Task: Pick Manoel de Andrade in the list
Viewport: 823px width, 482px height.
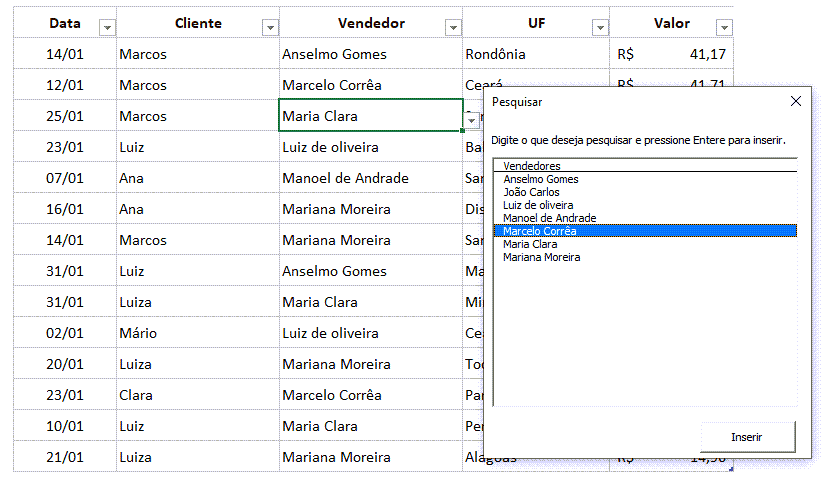Action: pyautogui.click(x=549, y=218)
